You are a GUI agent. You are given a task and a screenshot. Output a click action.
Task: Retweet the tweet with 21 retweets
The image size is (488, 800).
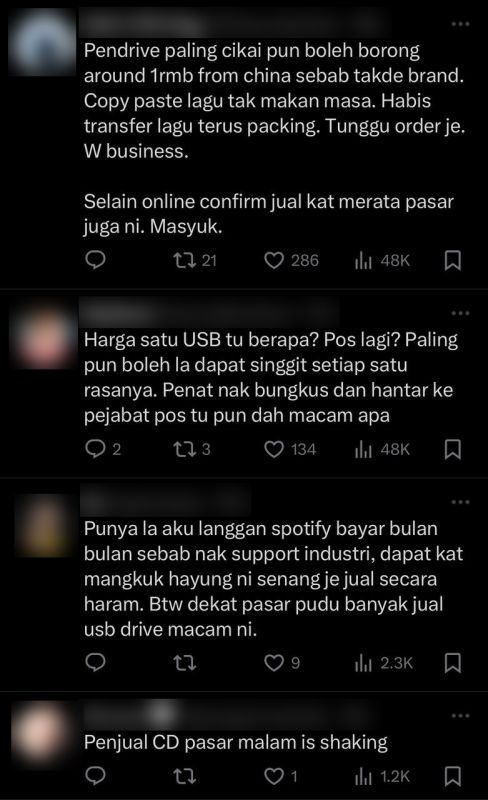196,261
